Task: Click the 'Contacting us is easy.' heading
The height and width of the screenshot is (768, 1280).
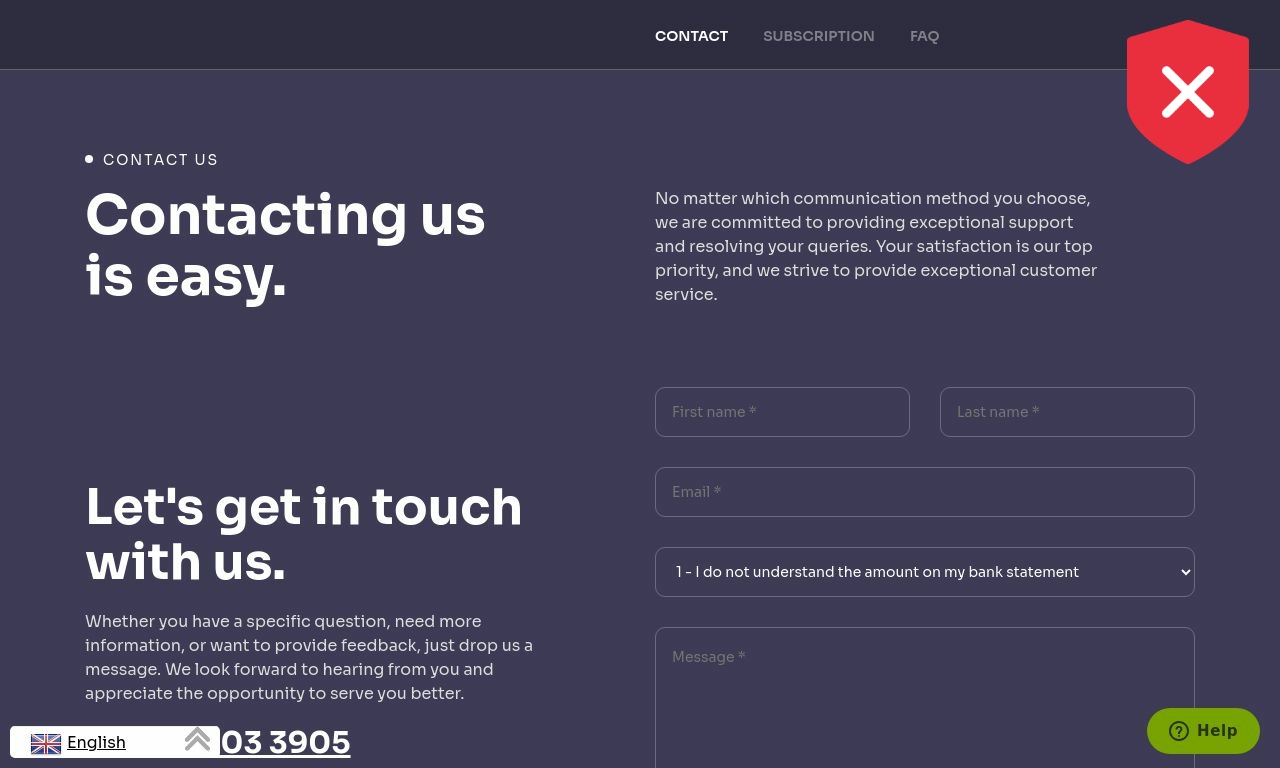Action: pyautogui.click(x=285, y=245)
